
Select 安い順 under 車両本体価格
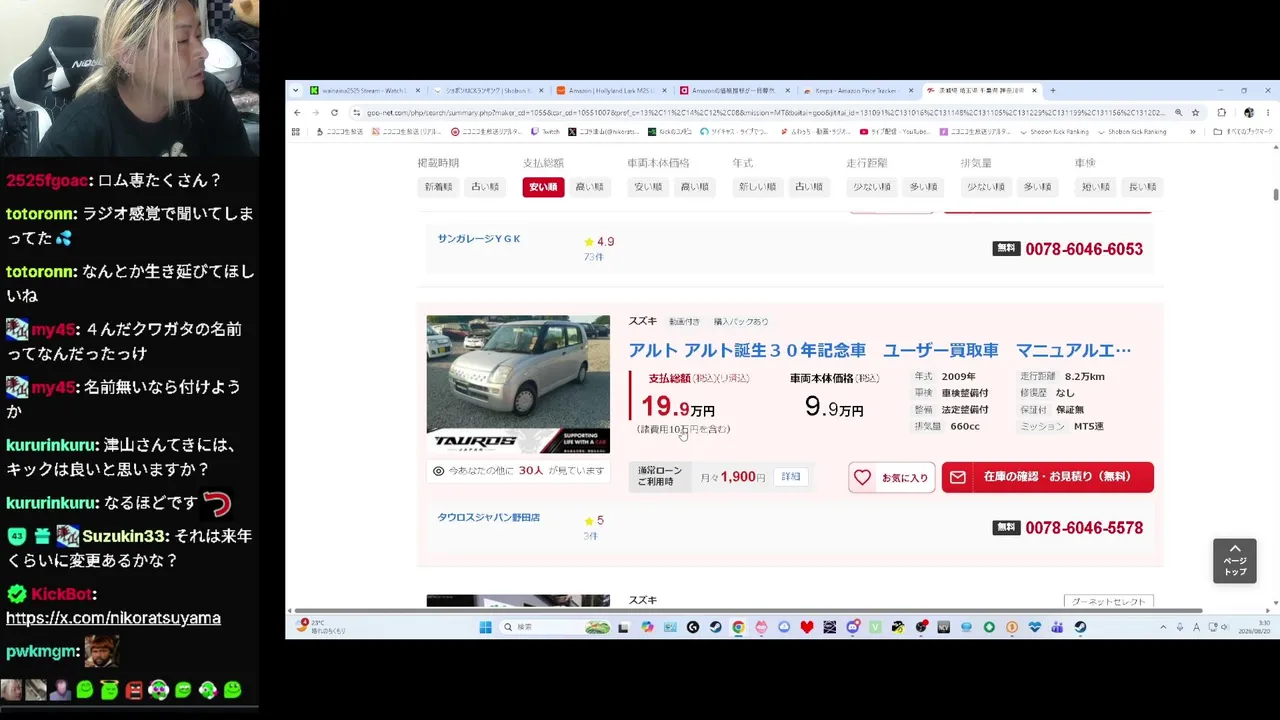pos(648,187)
